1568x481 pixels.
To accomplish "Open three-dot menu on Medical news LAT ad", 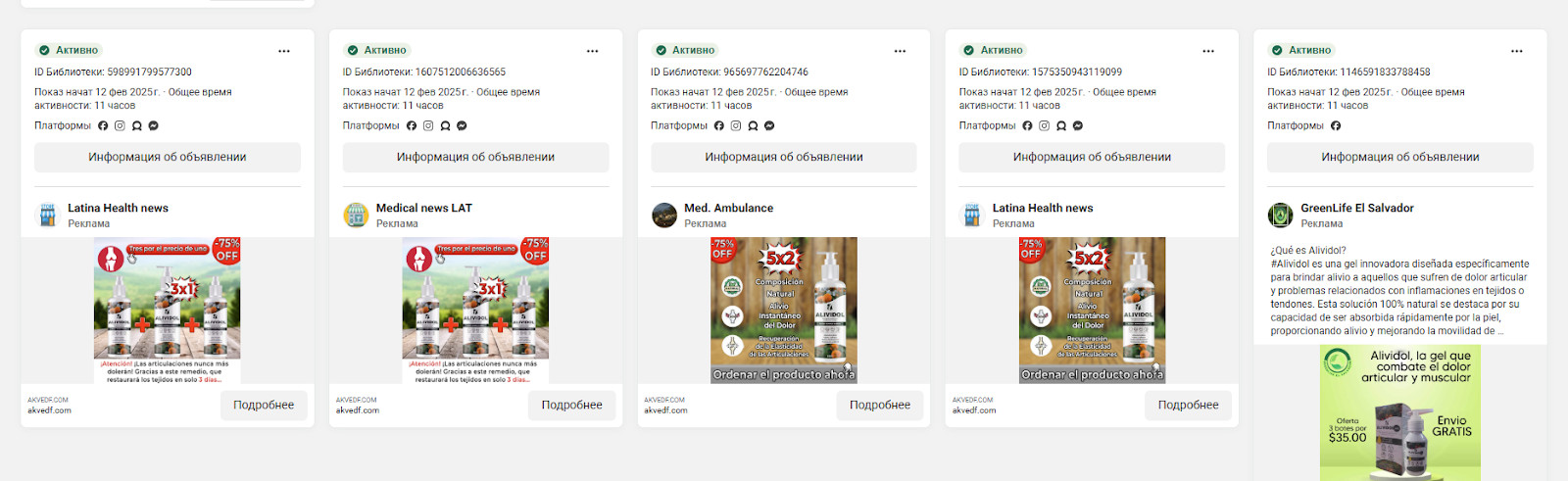I will pyautogui.click(x=593, y=51).
